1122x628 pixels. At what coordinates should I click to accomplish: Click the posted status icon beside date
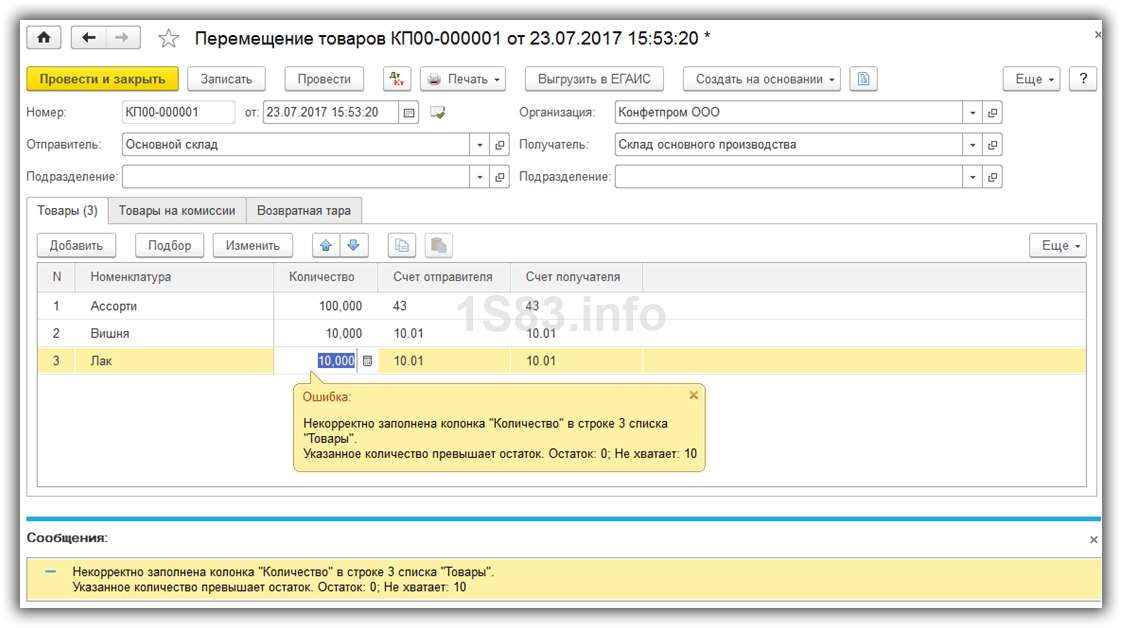click(x=437, y=112)
